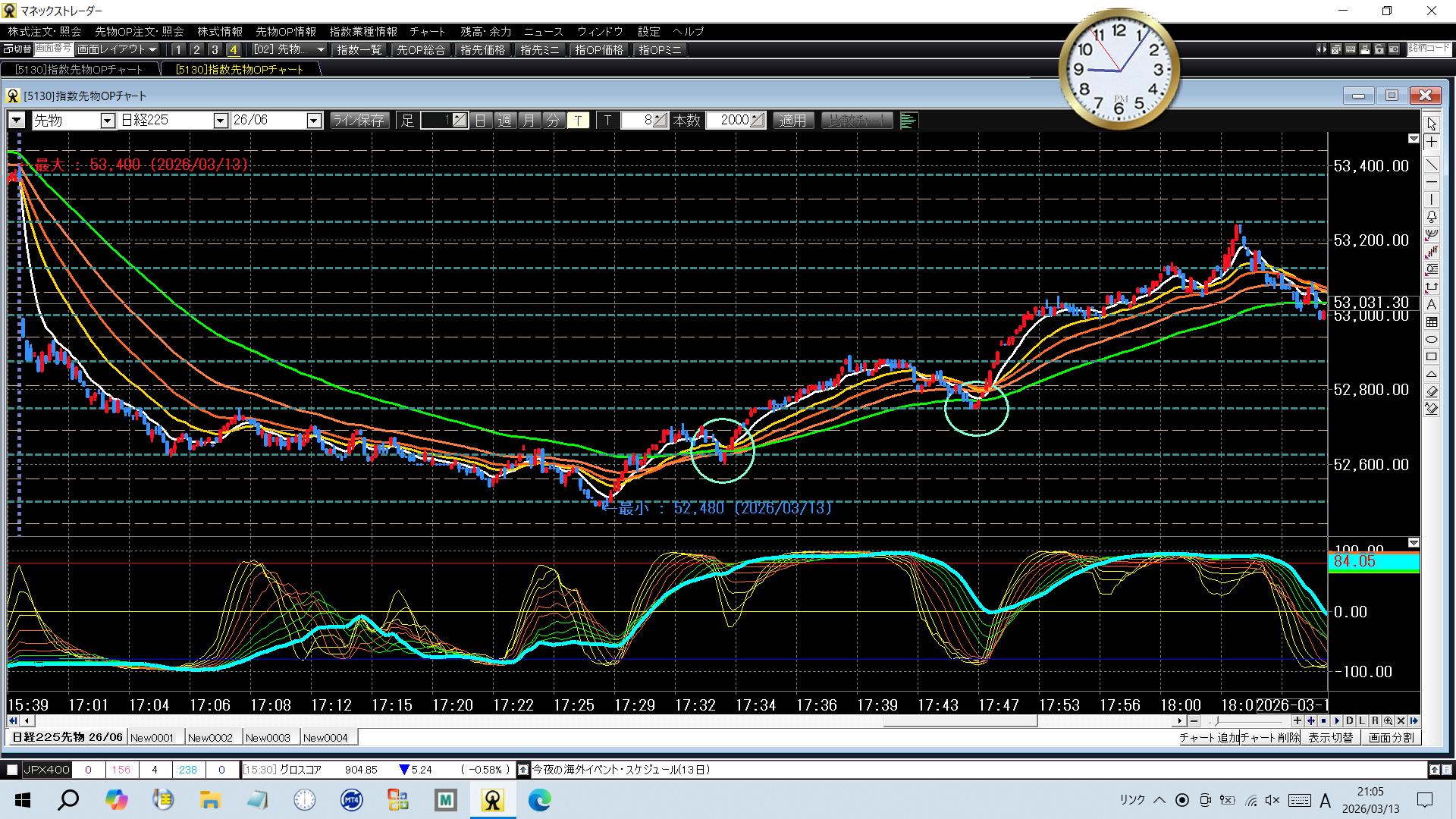Open the 日経225 product dropdown
1456x819 pixels.
point(220,121)
